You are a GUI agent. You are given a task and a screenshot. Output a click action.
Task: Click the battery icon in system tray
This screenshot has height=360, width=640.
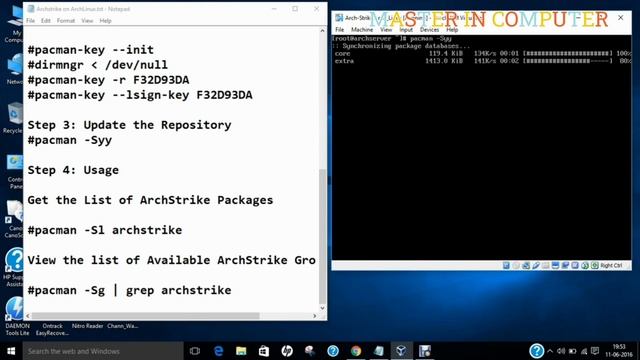[x=573, y=351]
